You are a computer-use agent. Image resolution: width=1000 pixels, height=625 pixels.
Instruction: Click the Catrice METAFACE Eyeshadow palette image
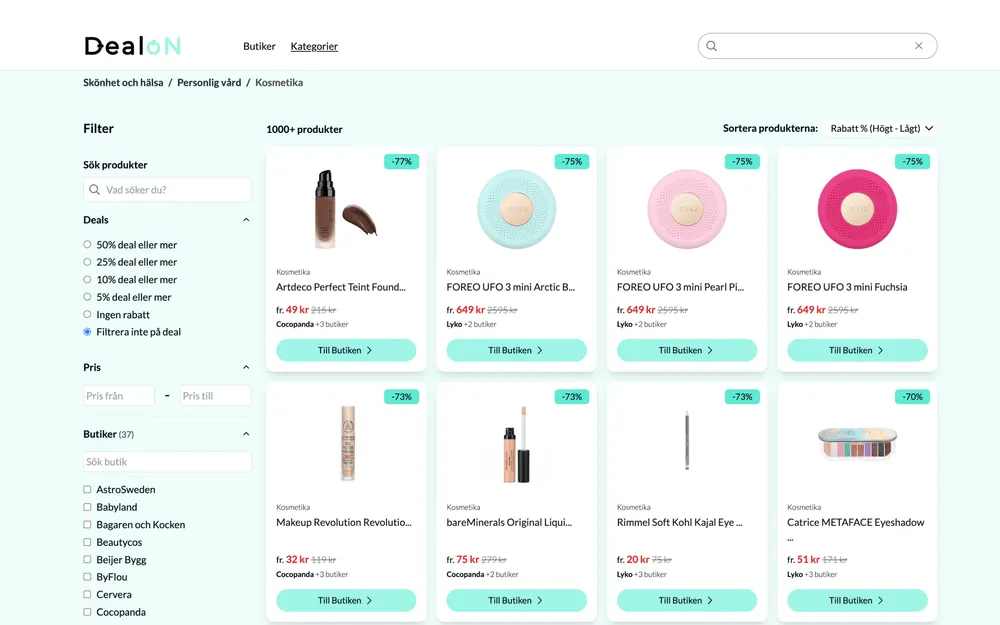coord(857,442)
